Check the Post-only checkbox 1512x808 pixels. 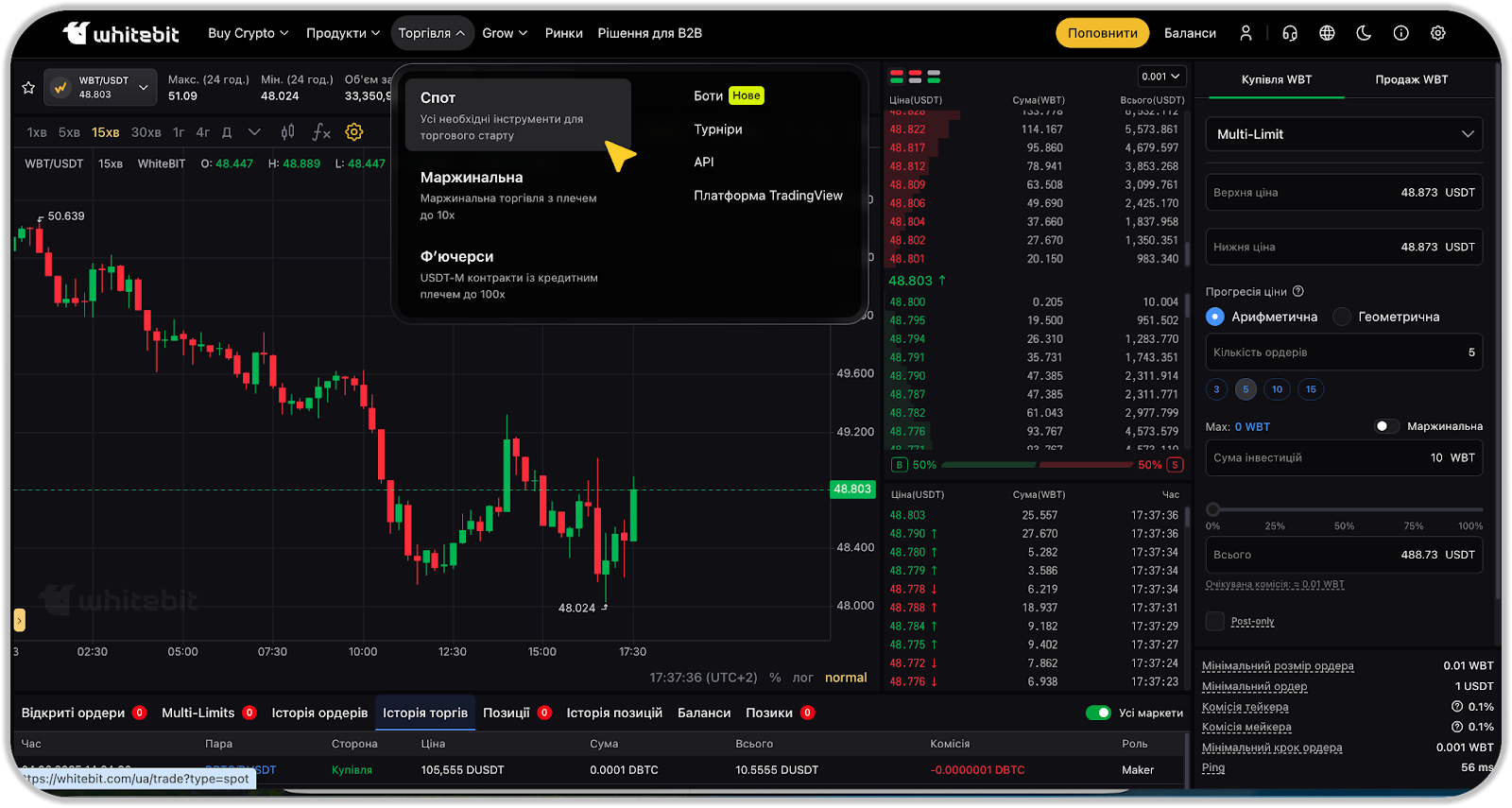1215,621
